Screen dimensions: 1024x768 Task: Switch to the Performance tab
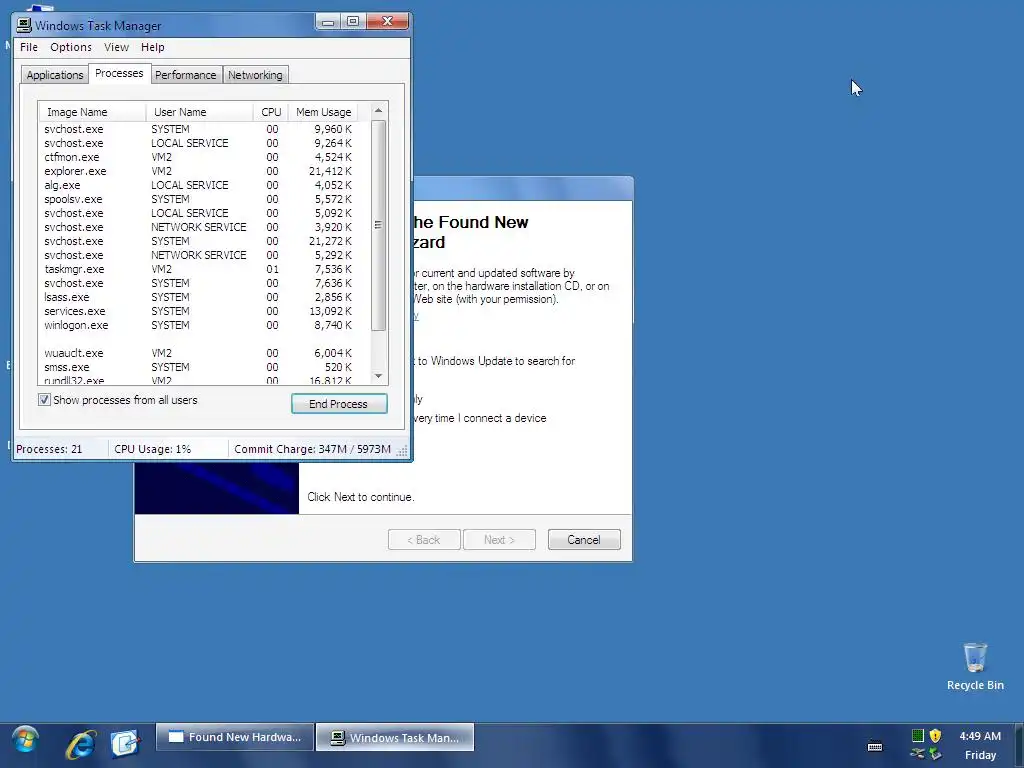[x=185, y=75]
